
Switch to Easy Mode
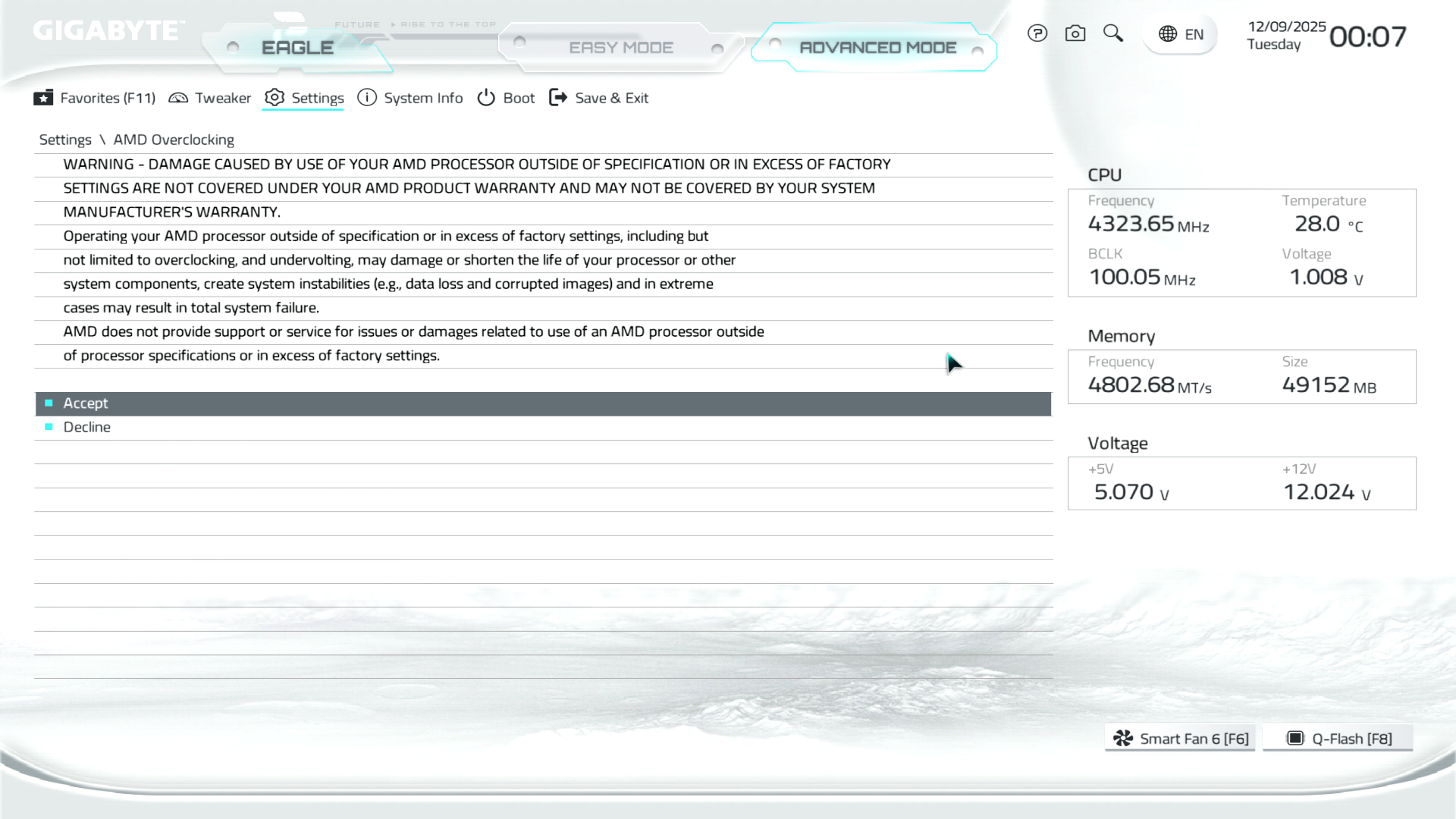(620, 48)
